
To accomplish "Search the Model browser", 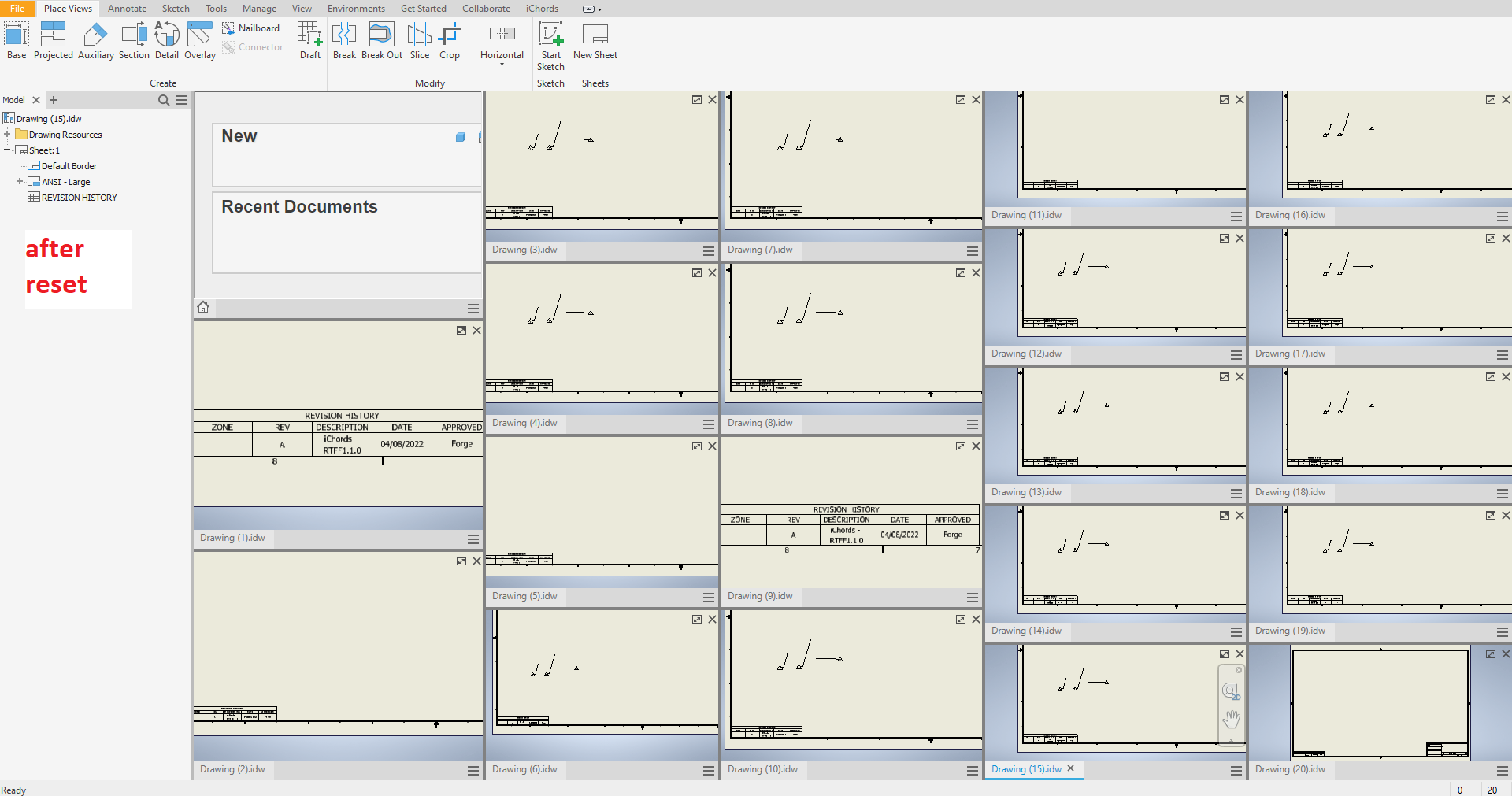I will [x=164, y=100].
